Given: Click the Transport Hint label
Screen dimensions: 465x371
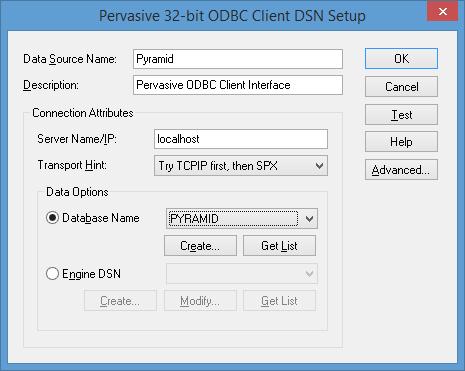Looking at the screenshot, I should (x=72, y=165).
